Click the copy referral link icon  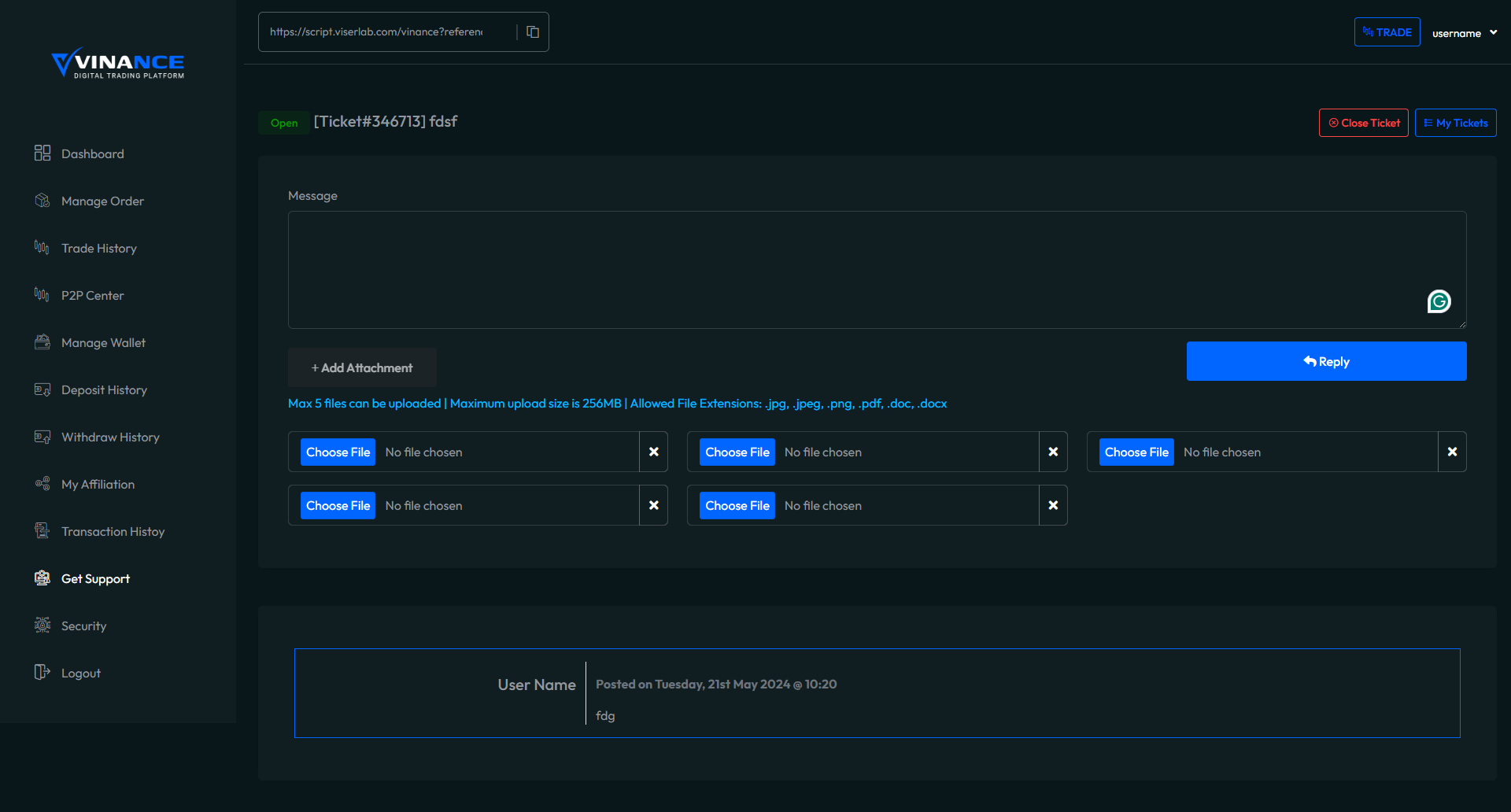[533, 32]
